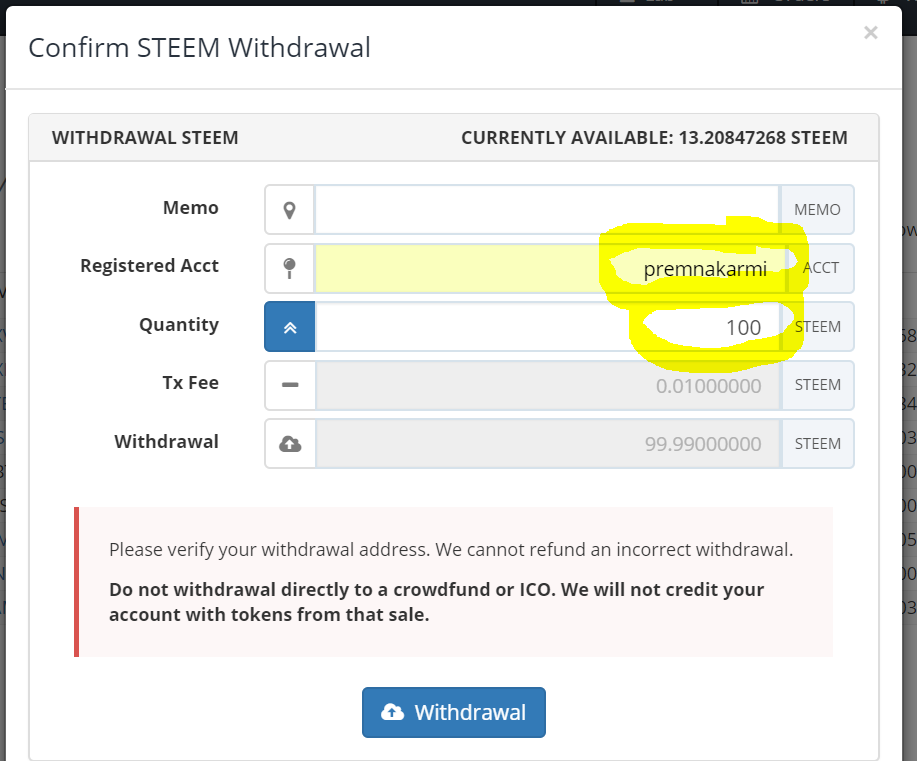Image resolution: width=917 pixels, height=761 pixels.
Task: Click the STEEM label beside Tx Fee
Action: [x=817, y=385]
